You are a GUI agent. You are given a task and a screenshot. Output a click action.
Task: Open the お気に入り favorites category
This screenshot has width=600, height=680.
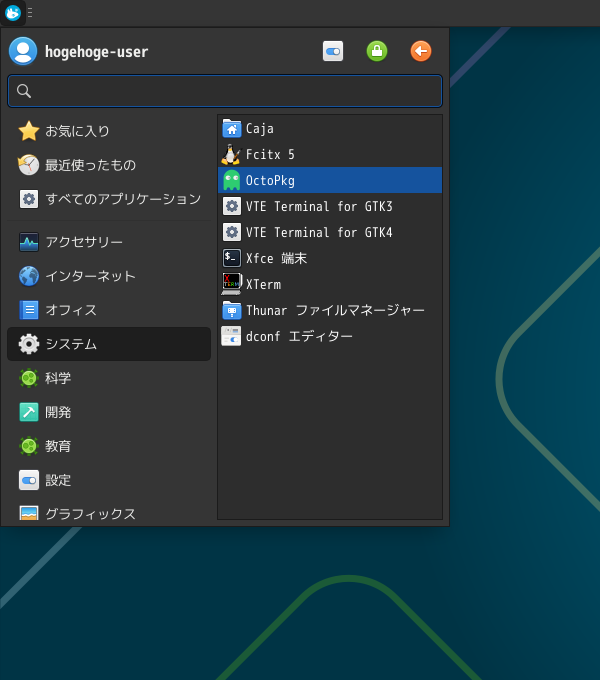pos(109,131)
